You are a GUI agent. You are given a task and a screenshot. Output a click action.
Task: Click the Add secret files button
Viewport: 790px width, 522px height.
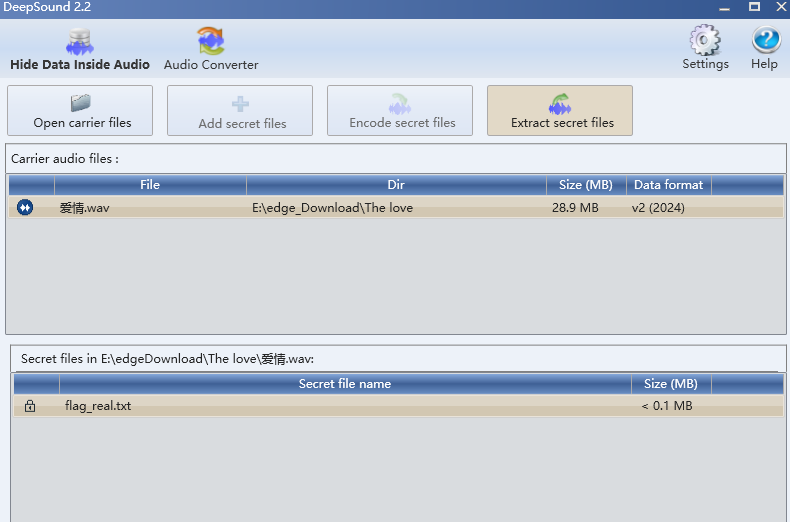(240, 110)
